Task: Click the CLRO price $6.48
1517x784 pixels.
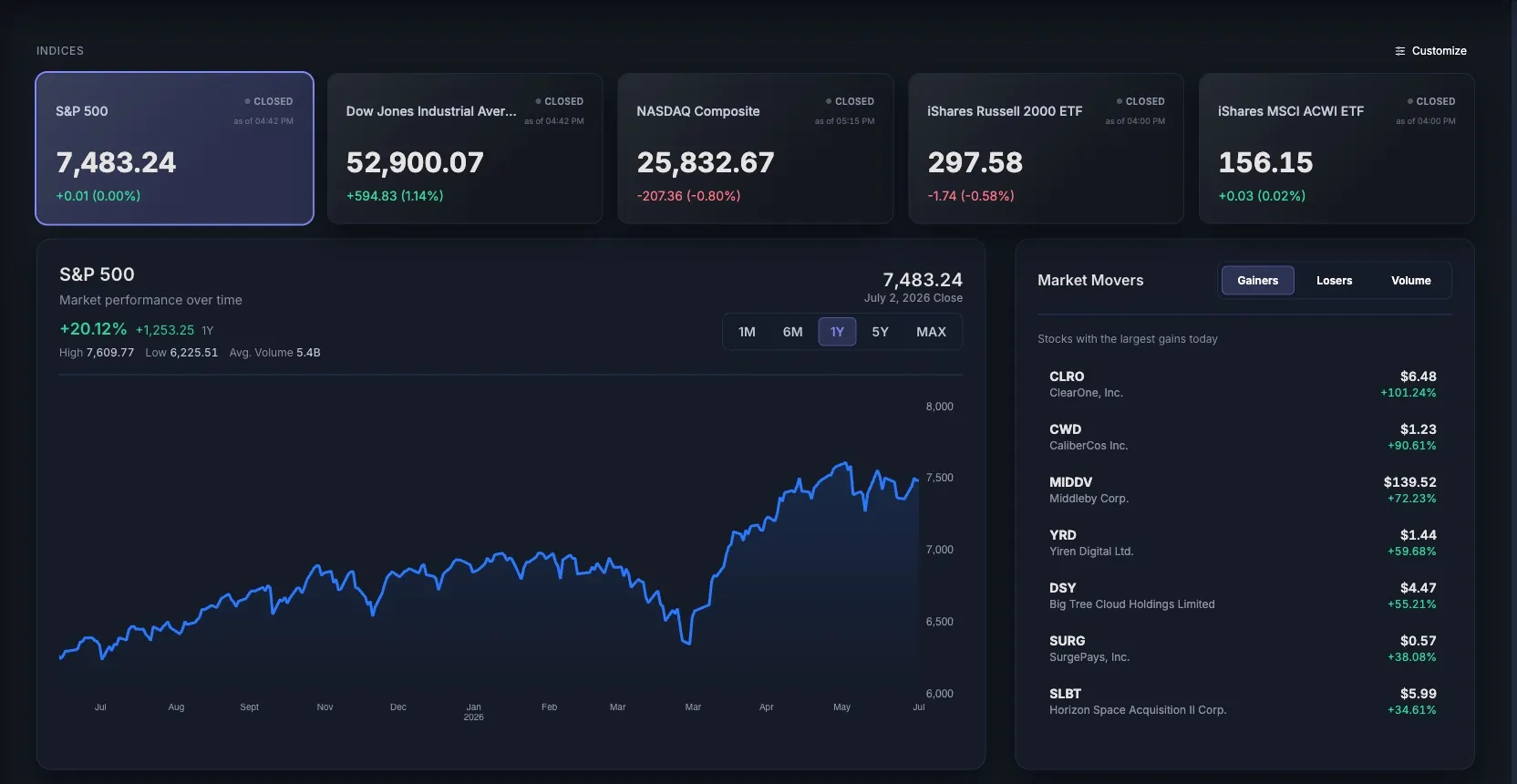Action: [1418, 377]
